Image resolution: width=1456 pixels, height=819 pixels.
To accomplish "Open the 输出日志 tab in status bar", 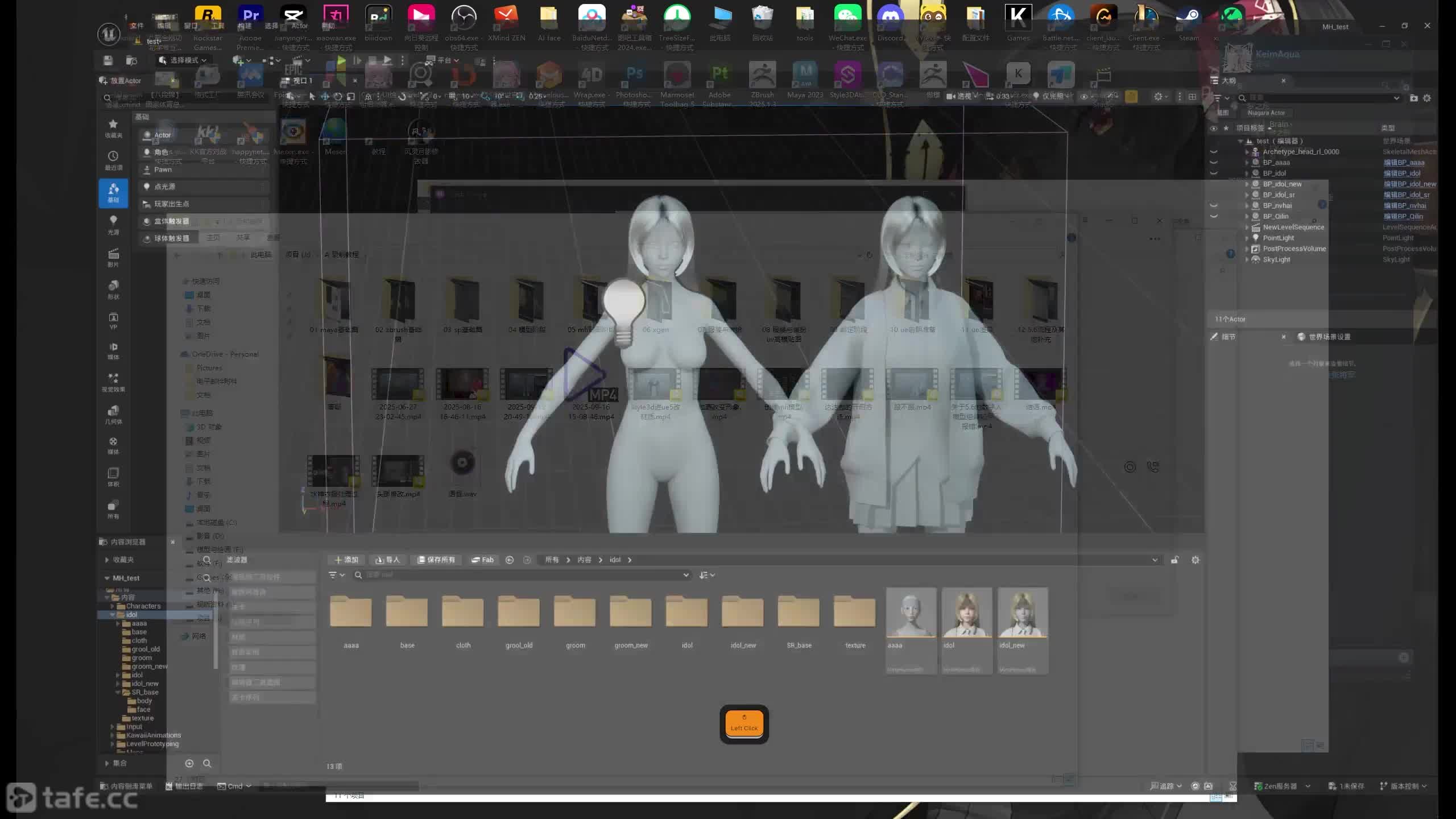I will [184, 786].
